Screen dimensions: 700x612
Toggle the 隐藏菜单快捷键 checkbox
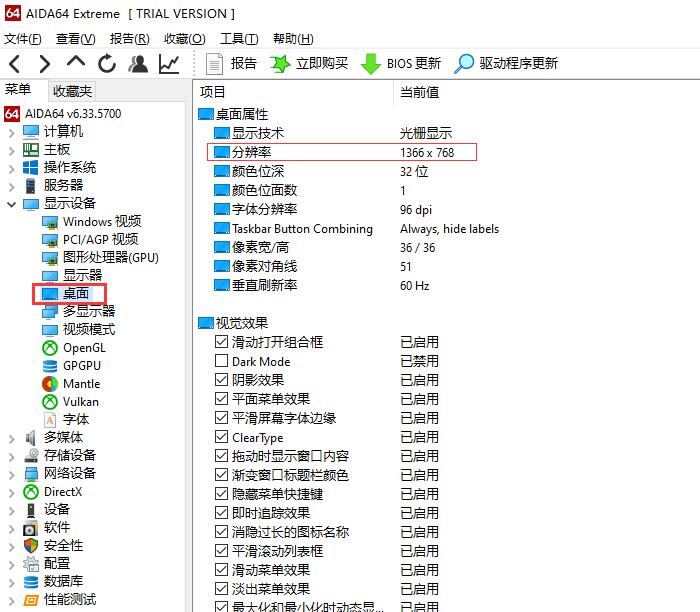tap(221, 494)
